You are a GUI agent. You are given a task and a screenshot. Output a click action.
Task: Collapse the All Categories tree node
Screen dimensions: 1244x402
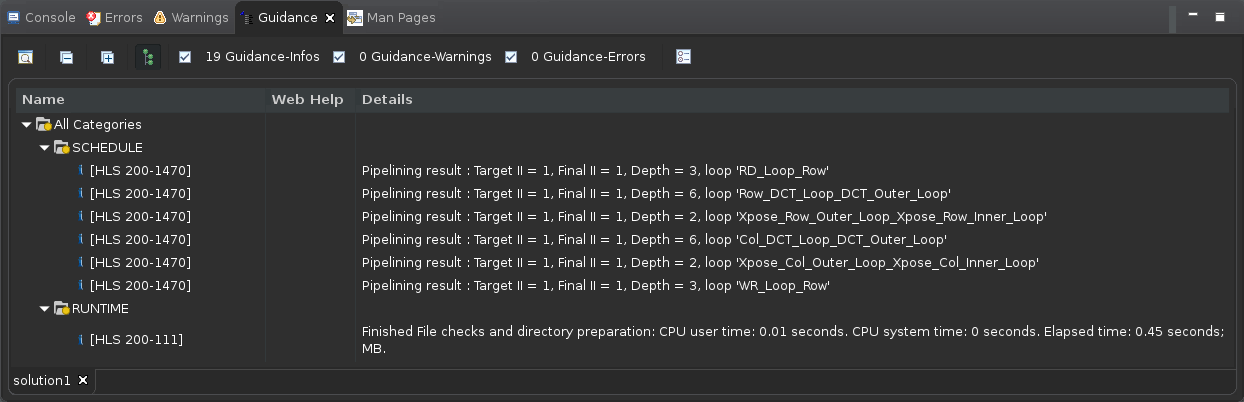(26, 125)
